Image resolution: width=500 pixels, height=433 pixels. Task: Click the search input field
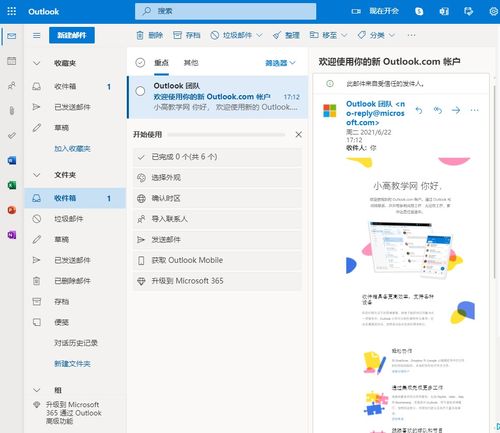coord(226,11)
